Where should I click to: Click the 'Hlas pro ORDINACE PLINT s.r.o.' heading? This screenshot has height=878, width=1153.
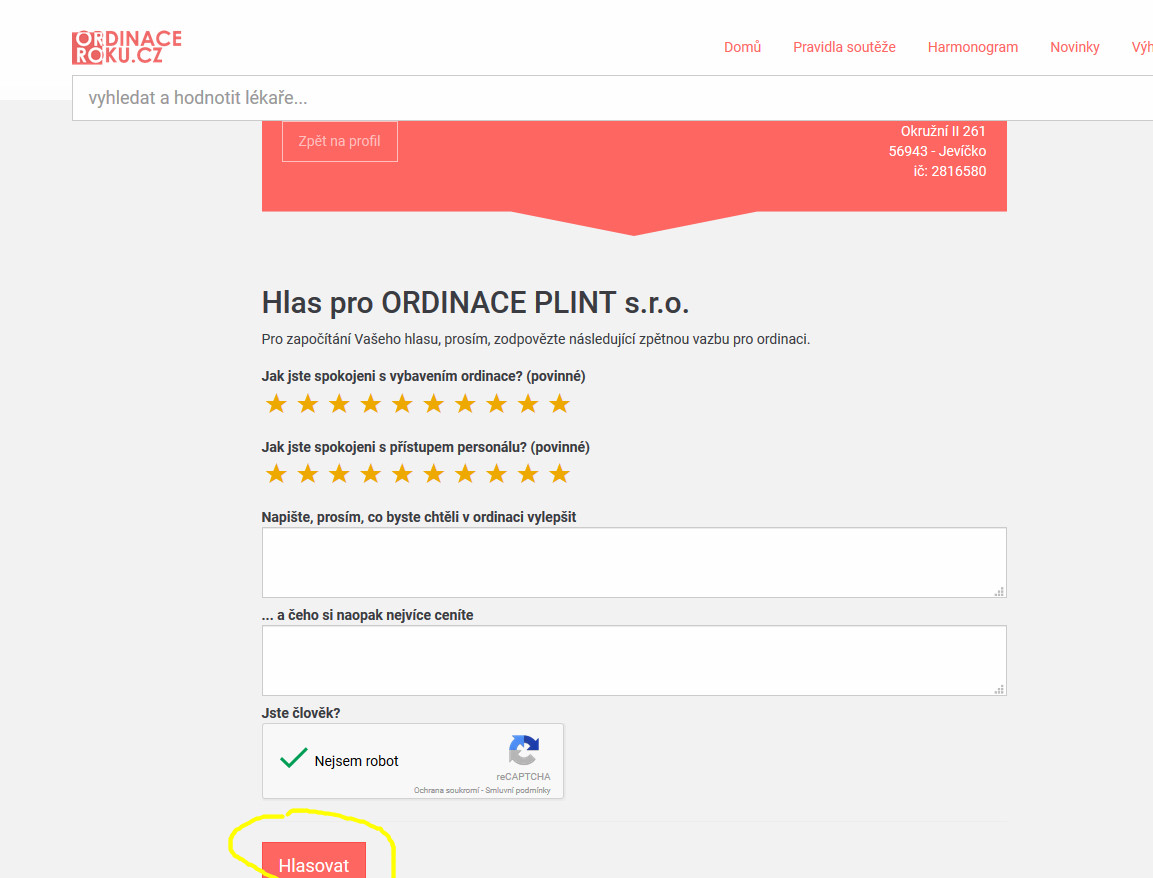[476, 303]
